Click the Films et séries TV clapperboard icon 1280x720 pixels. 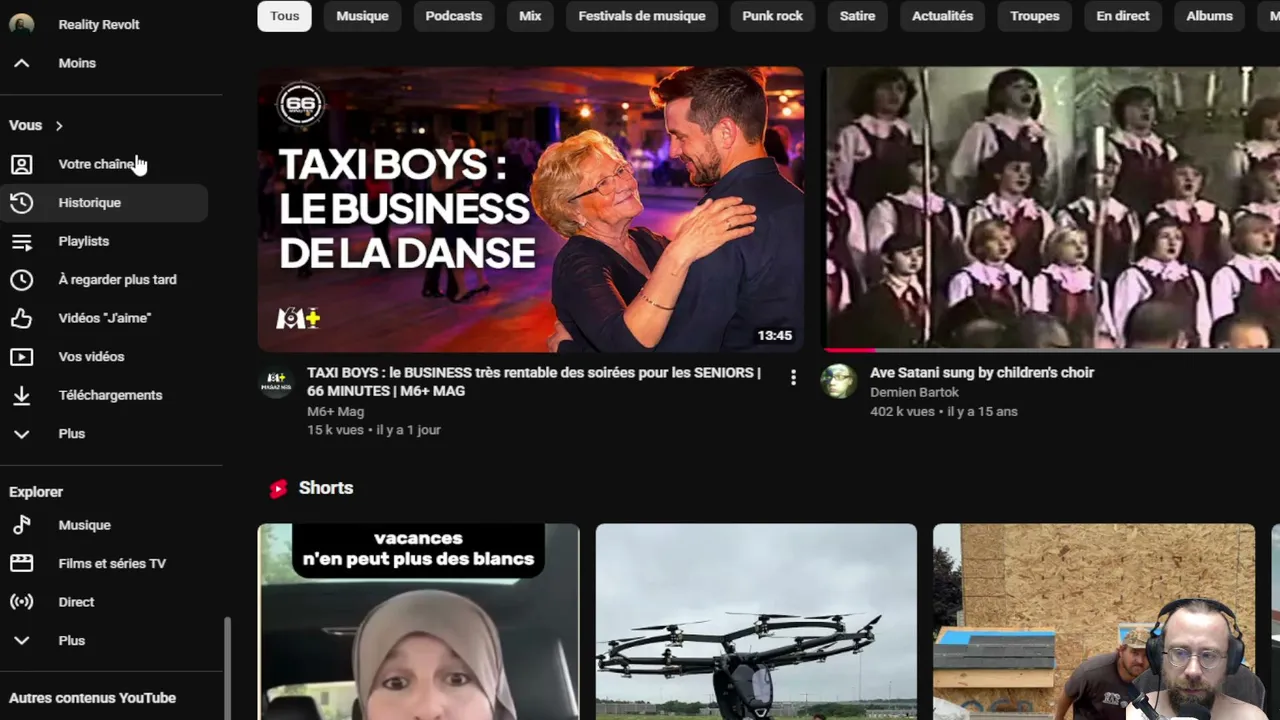[21, 564]
